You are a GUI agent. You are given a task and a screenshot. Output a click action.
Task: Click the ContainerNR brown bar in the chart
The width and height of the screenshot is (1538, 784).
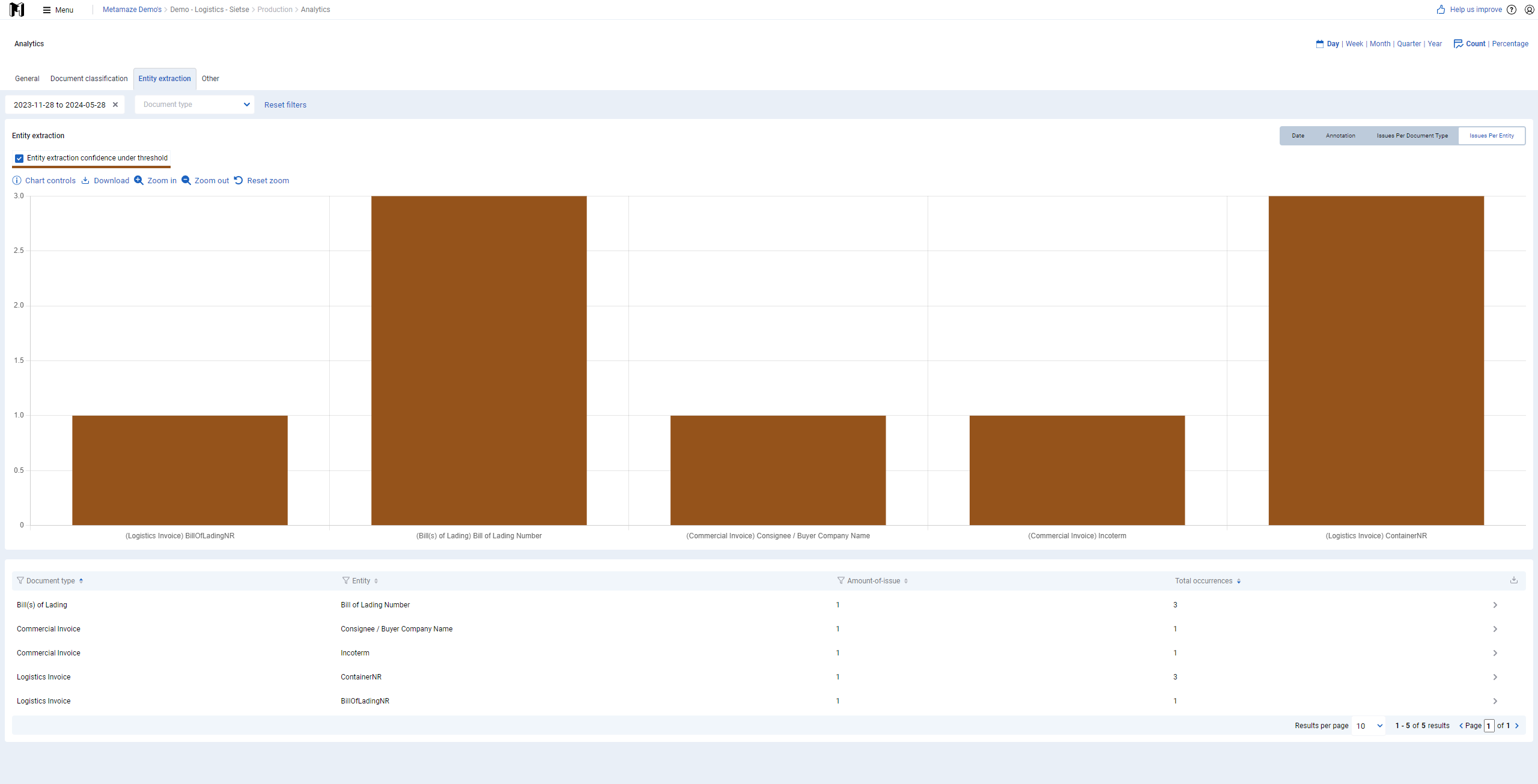[x=1376, y=360]
